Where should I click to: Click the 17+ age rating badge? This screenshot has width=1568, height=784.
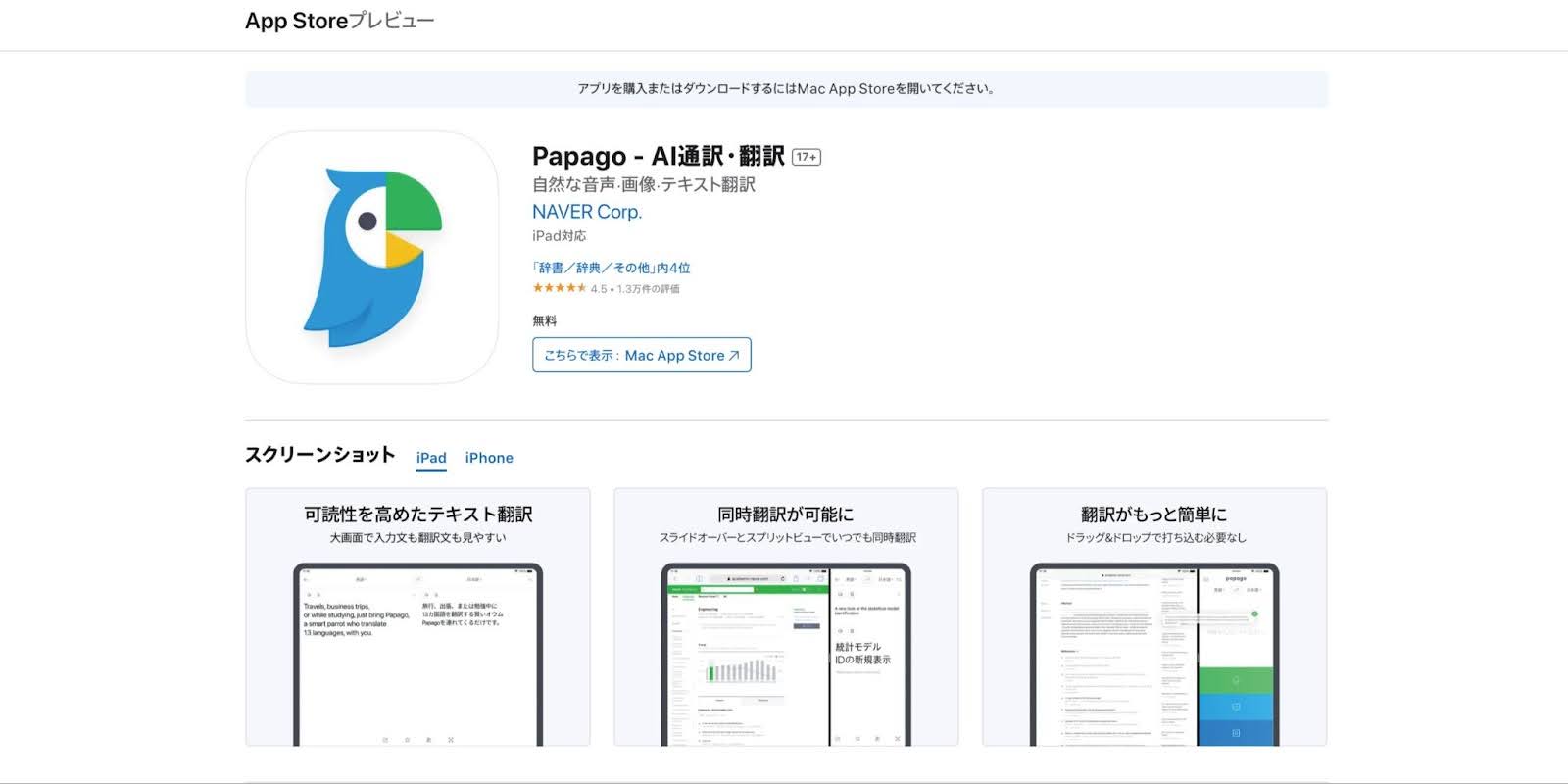click(x=806, y=157)
